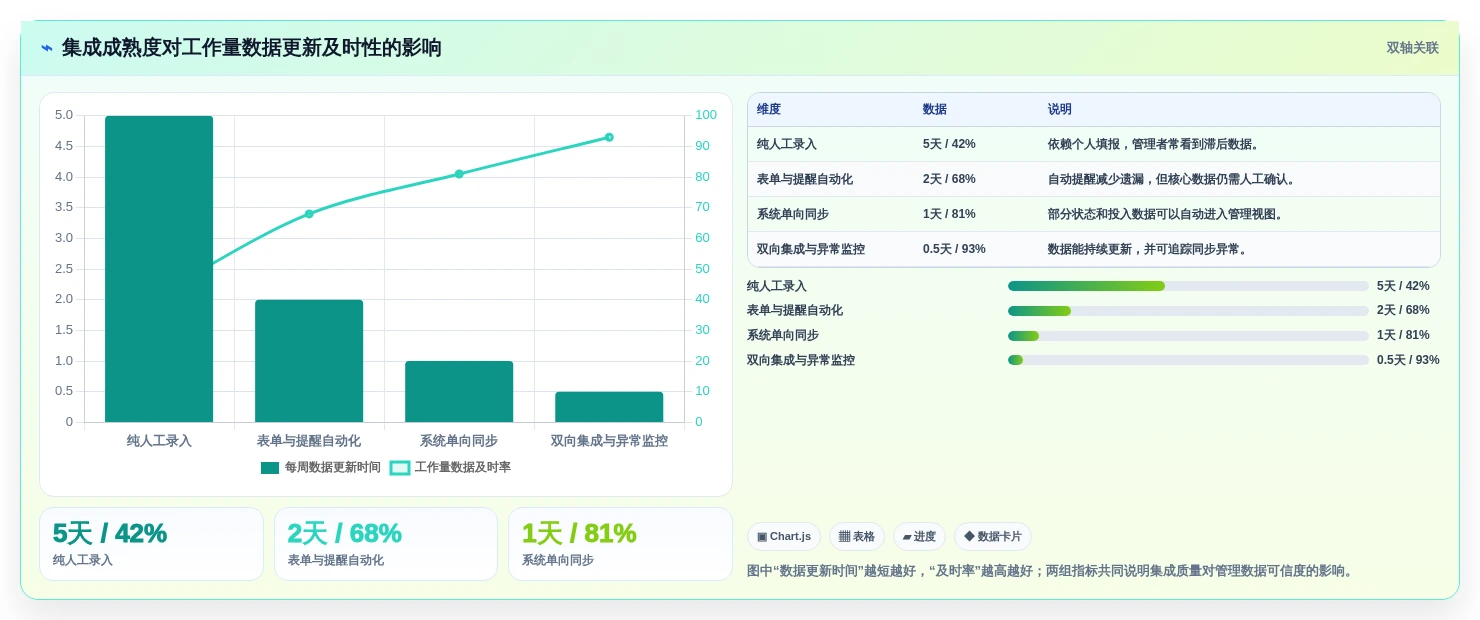Click the 纯人工录入 progress bar
1480x620 pixels.
(1188, 286)
